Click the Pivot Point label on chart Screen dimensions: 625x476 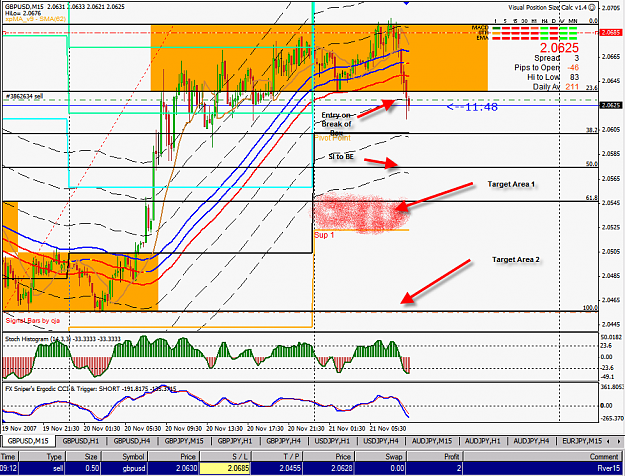(x=332, y=138)
